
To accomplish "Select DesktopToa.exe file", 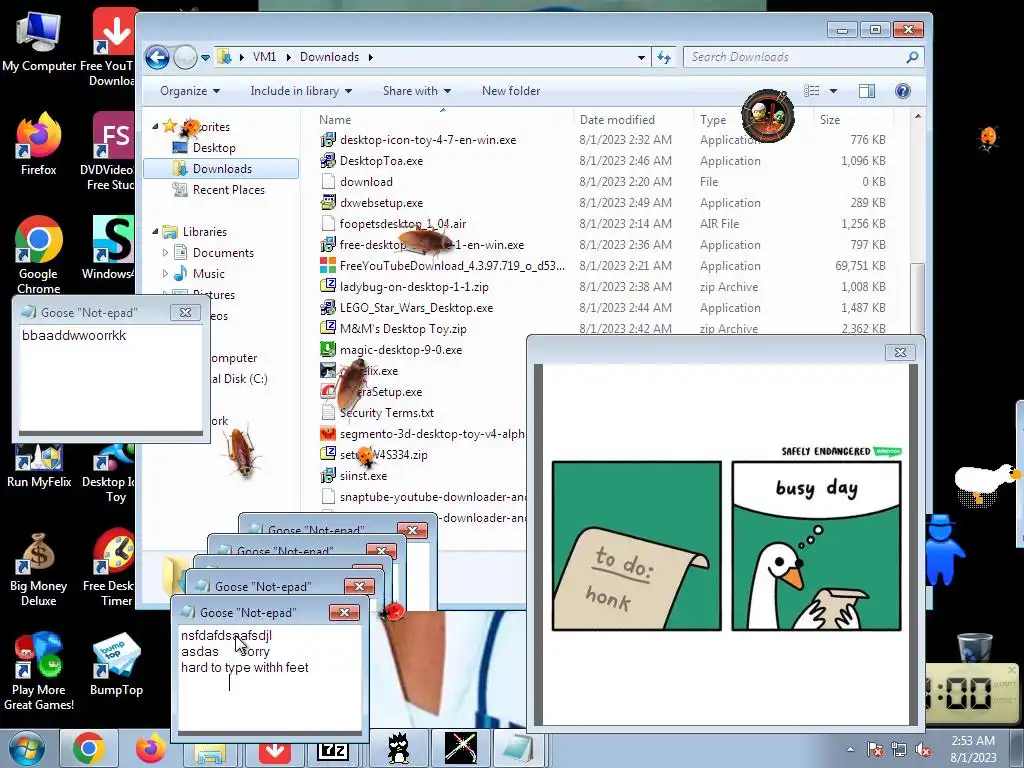I will click(x=381, y=161).
